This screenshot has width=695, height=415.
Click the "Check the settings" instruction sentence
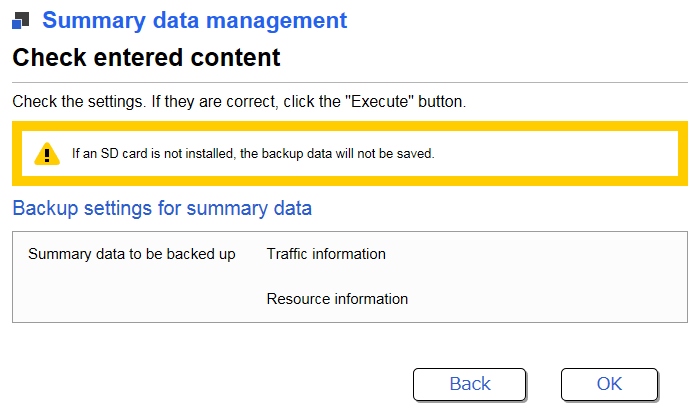coord(239,102)
